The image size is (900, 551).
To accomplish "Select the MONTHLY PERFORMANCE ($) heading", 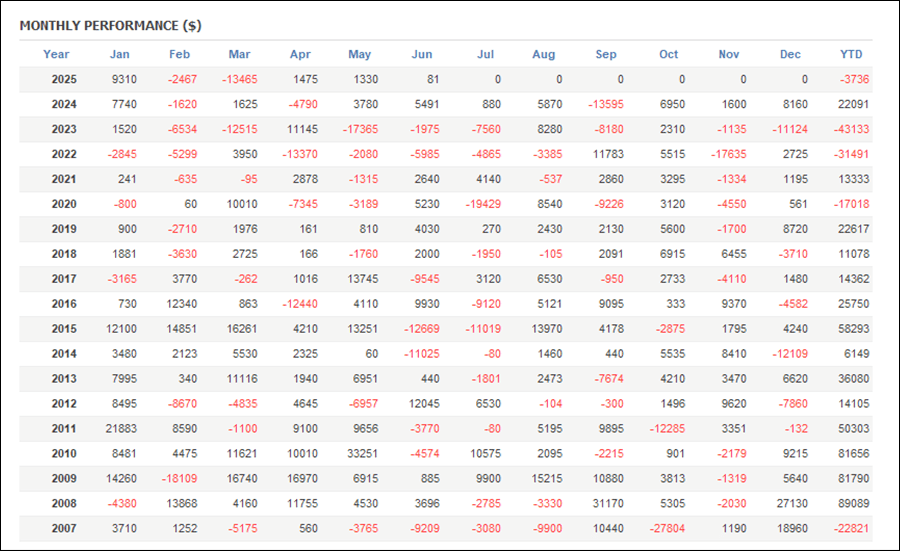I will pos(111,26).
